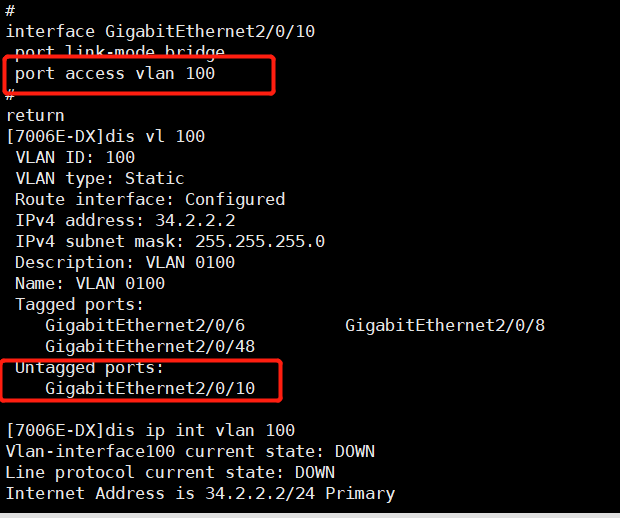Click the 'Internet Address is 34.2.2.2/24 Primary' line
This screenshot has width=620, height=518.
click(200, 493)
